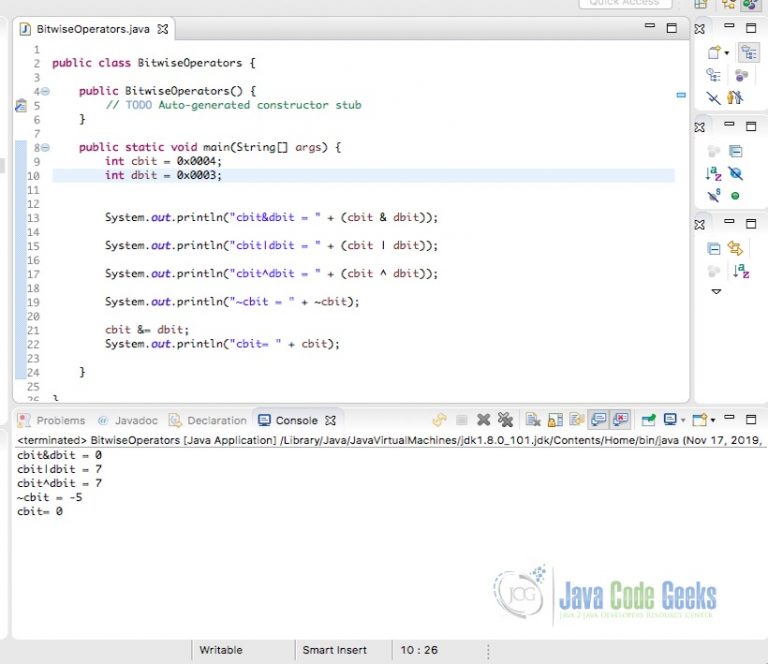Click the console line '~cbit = -5'
This screenshot has width=768, height=664.
click(x=49, y=498)
